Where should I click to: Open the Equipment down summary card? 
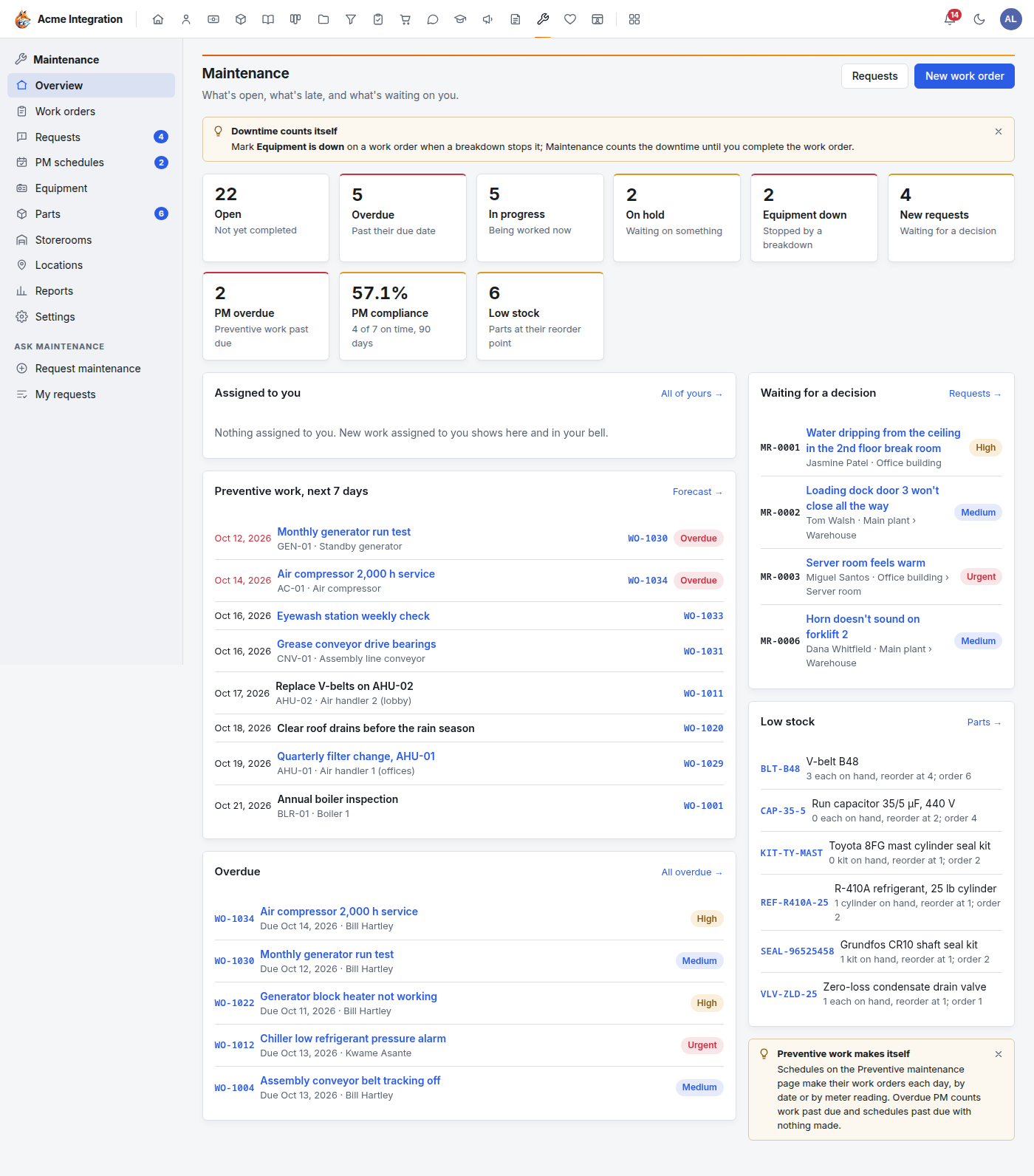pyautogui.click(x=814, y=218)
